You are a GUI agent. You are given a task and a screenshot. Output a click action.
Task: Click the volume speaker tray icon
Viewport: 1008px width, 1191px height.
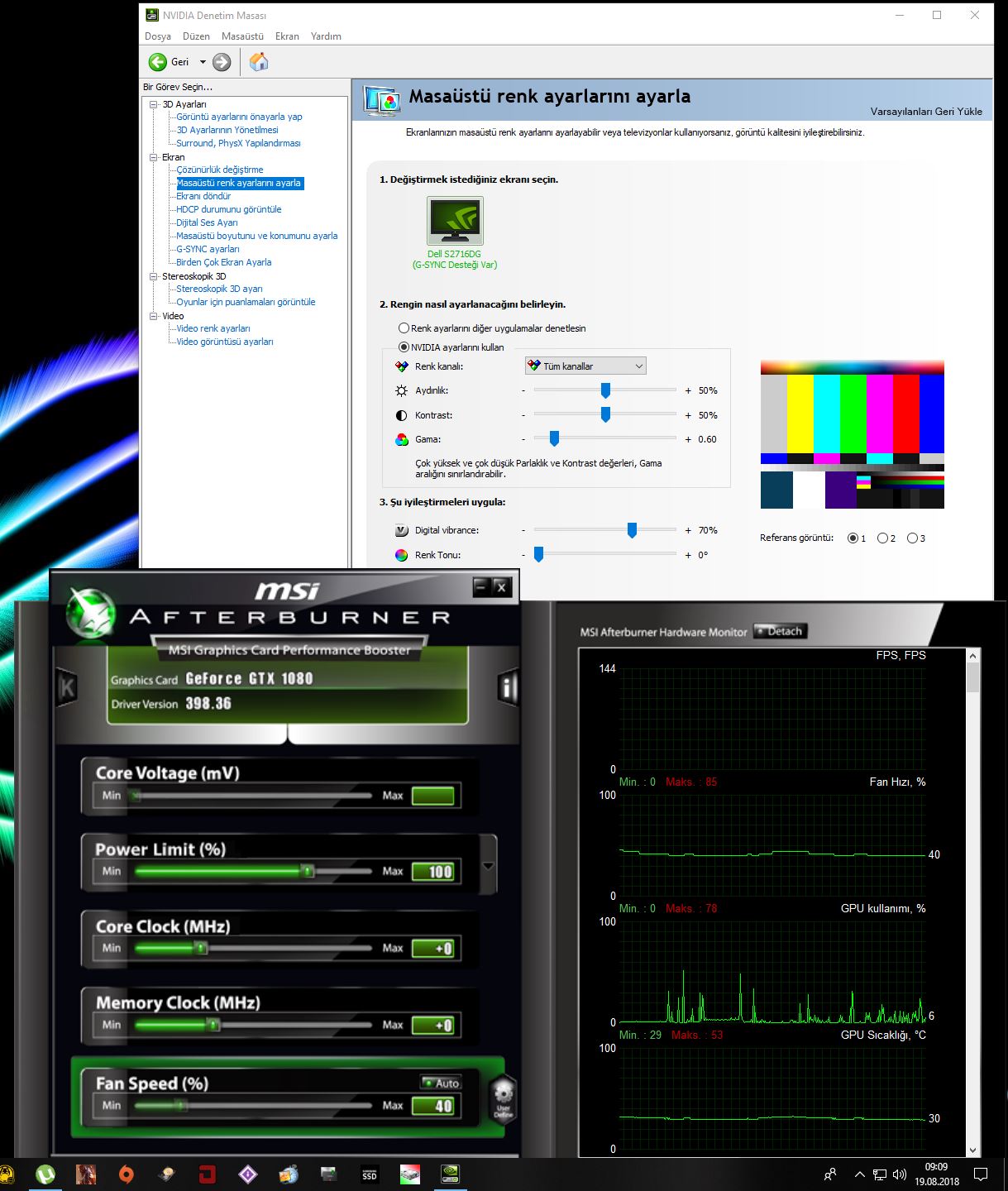(900, 1174)
